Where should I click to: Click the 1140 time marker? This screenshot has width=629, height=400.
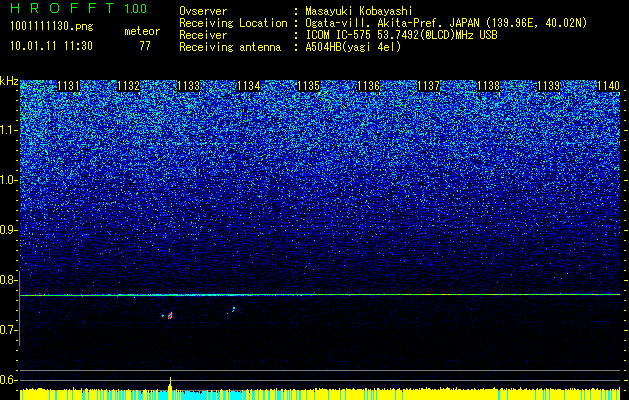(x=609, y=86)
